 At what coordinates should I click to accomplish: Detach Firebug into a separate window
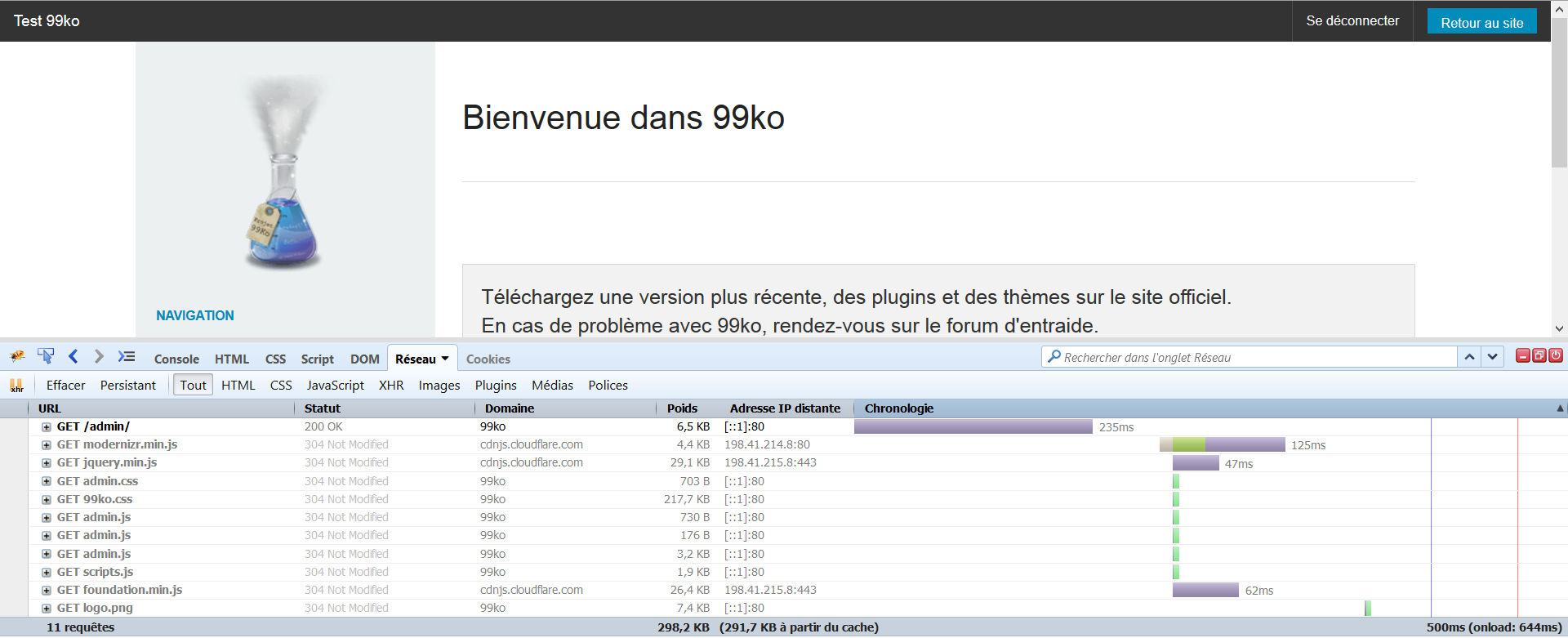click(1539, 355)
